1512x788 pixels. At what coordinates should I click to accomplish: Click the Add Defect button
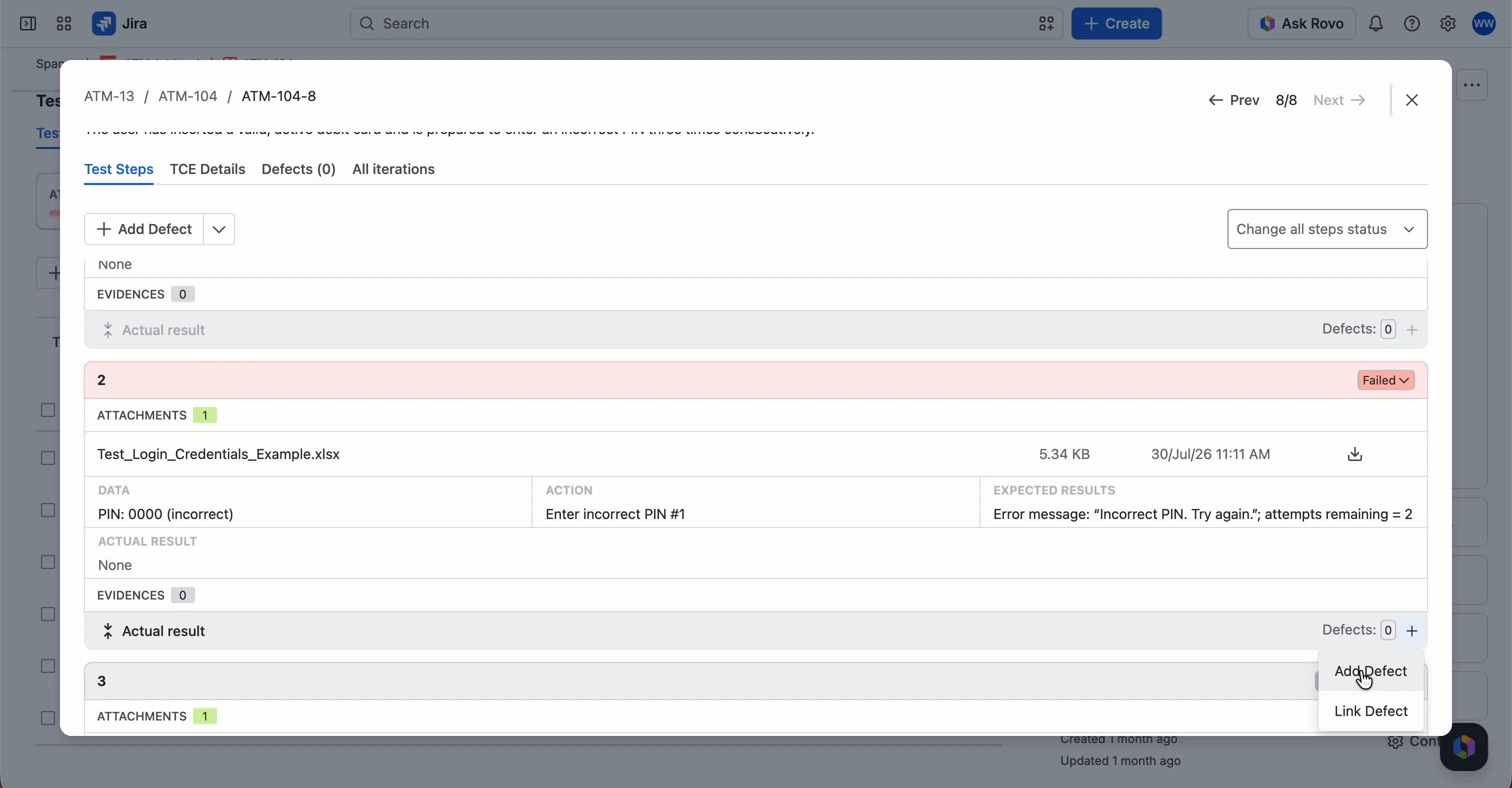[144, 229]
